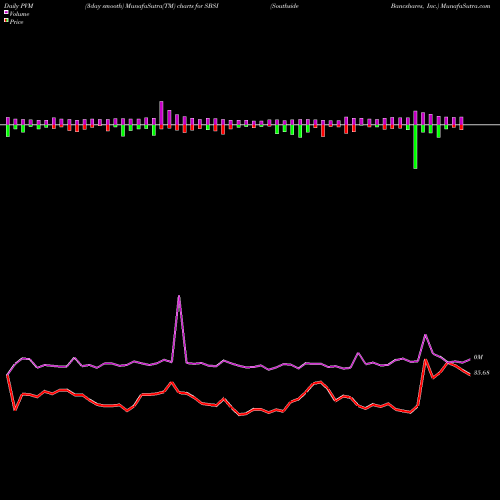Viewport: 500px width, 500px height.
Task: Click the purple Volume legend swatch
Action: coord(6,13)
